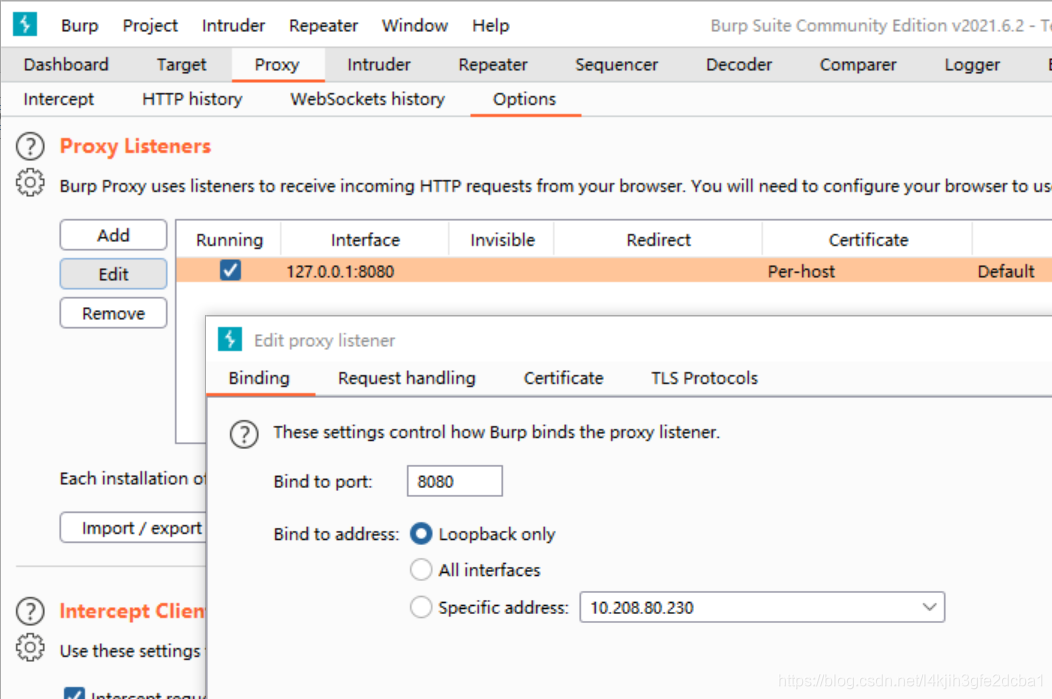
Task: Click Bind to port input field
Action: tap(454, 481)
